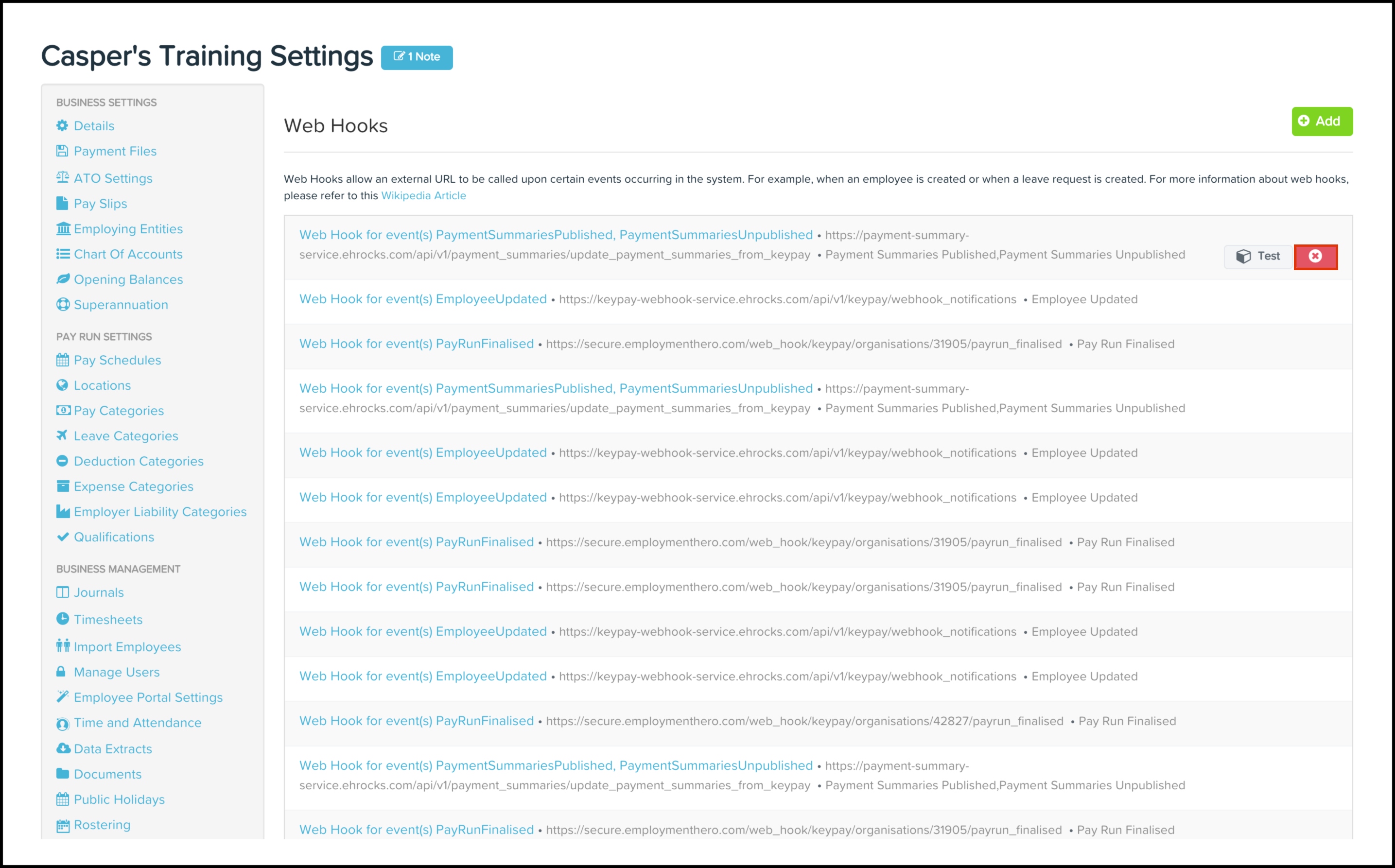Screen dimensions: 1395x868
Task: Click the airplane icon for Leave Categories
Action: point(62,435)
